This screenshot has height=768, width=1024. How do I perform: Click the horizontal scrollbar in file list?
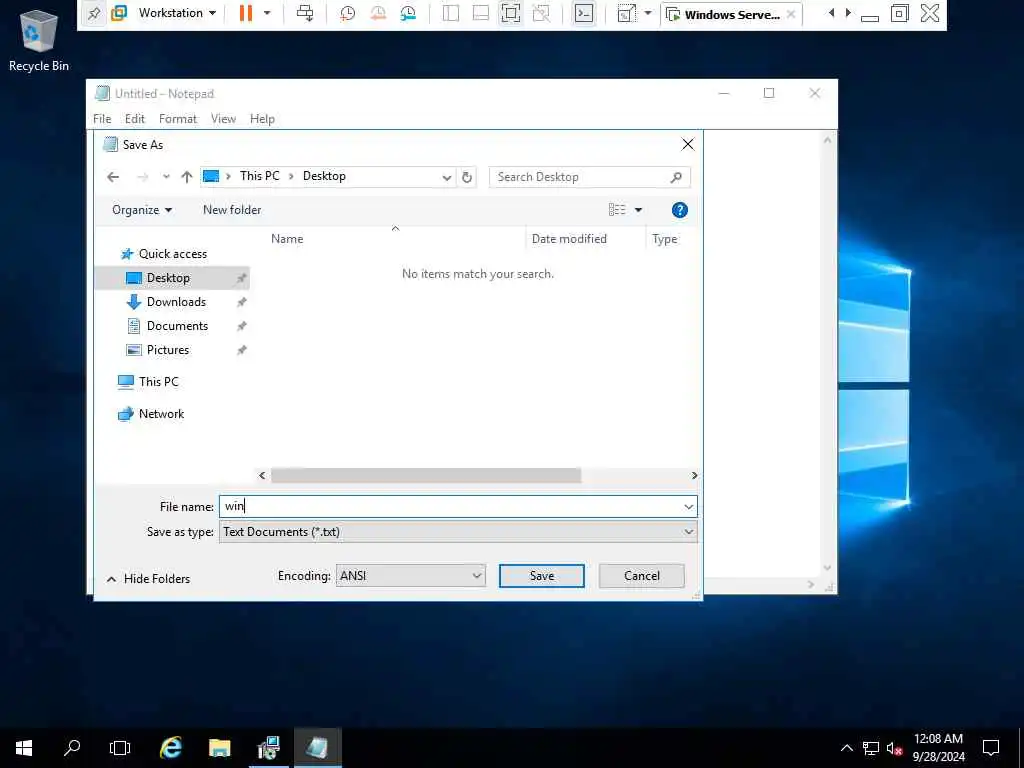426,475
